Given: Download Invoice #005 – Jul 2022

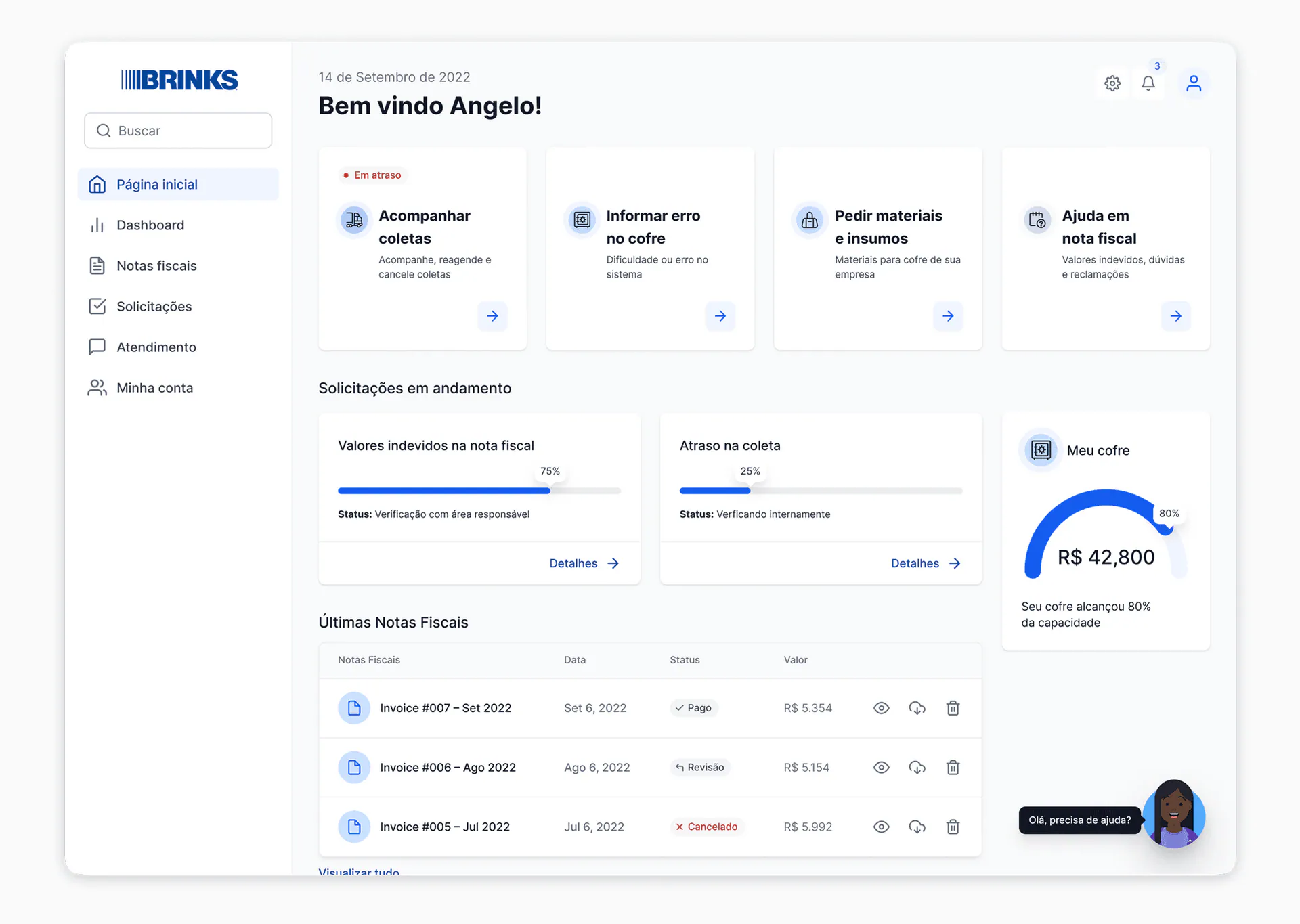Looking at the screenshot, I should (917, 827).
